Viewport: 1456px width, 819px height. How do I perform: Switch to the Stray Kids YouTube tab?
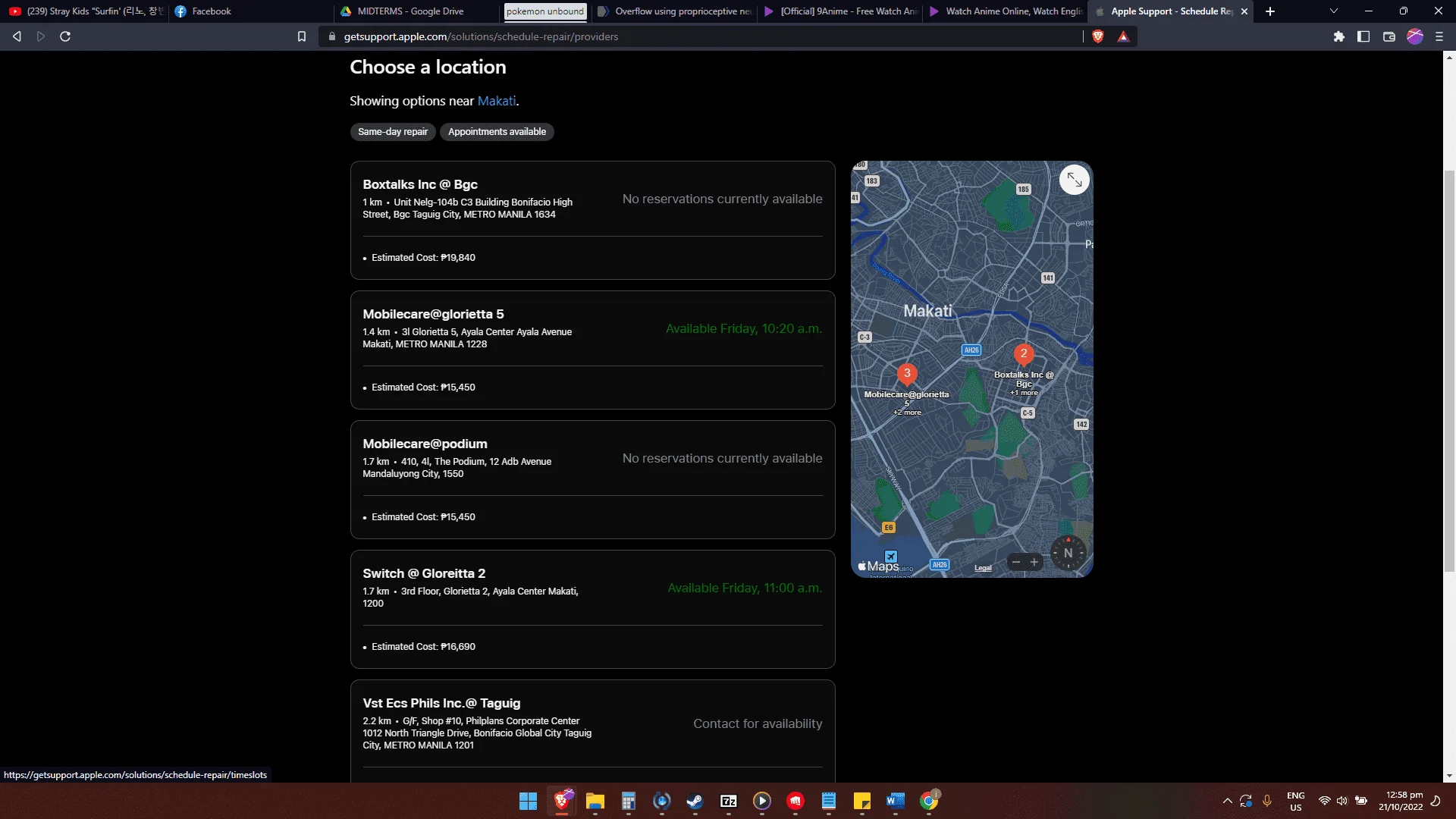[x=85, y=11]
